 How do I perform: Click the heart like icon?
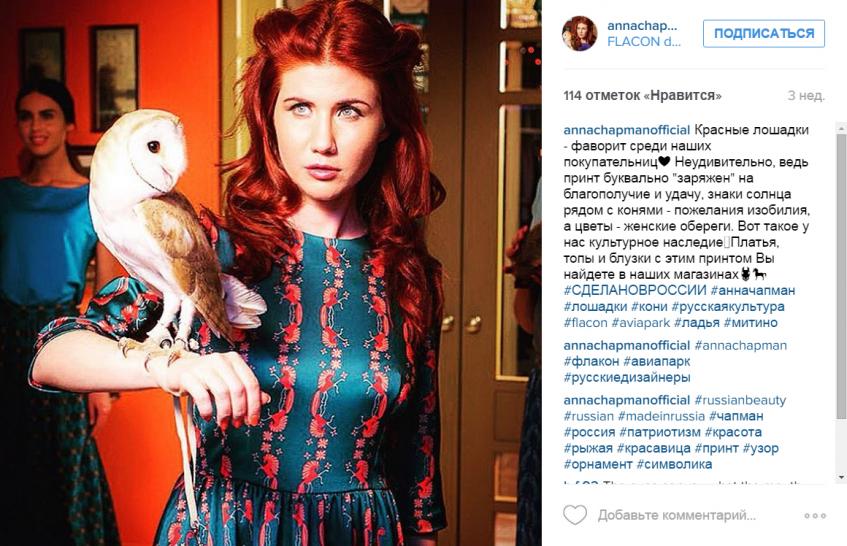(575, 515)
